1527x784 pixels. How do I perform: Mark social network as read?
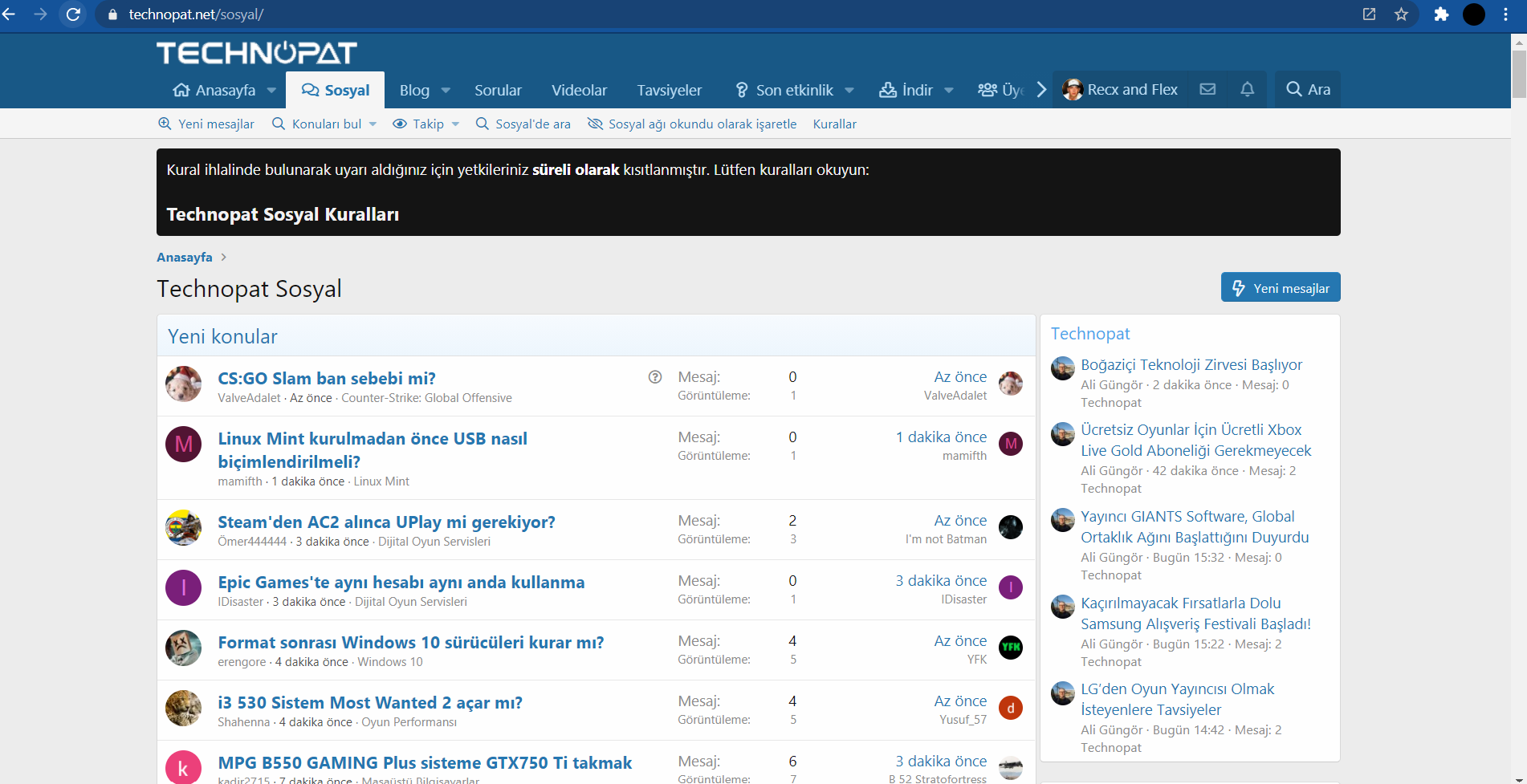[x=692, y=124]
